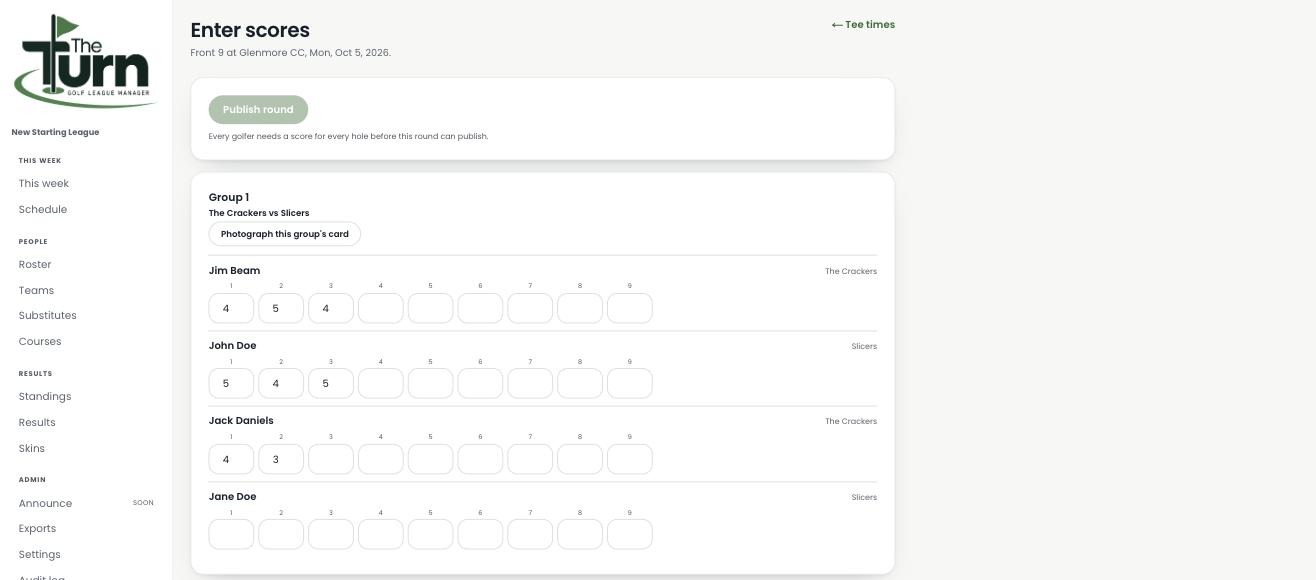Click Photograph this group's card button
Viewport: 1316px width, 580px height.
tap(285, 234)
